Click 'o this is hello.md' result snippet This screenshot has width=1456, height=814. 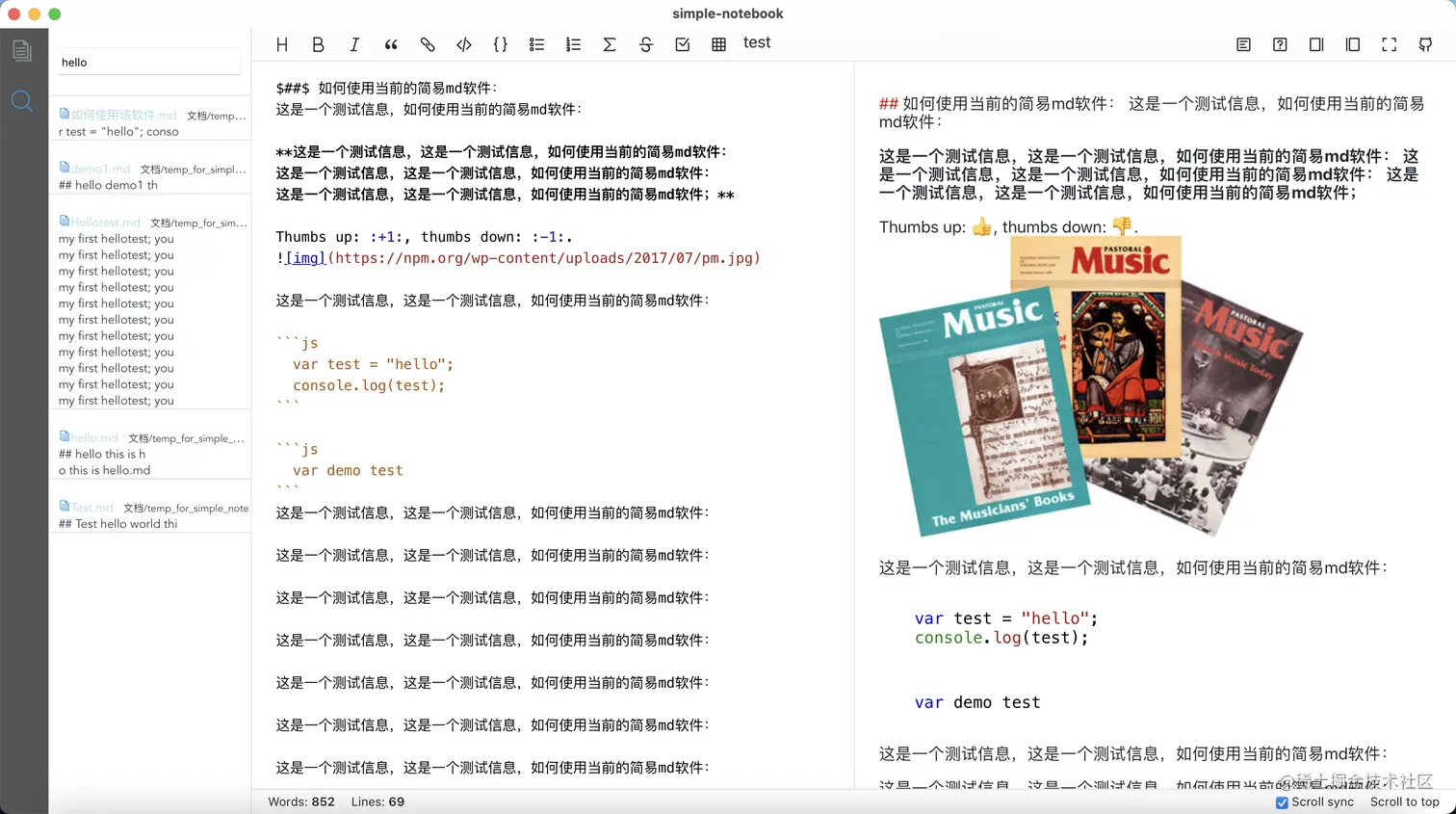pos(104,470)
